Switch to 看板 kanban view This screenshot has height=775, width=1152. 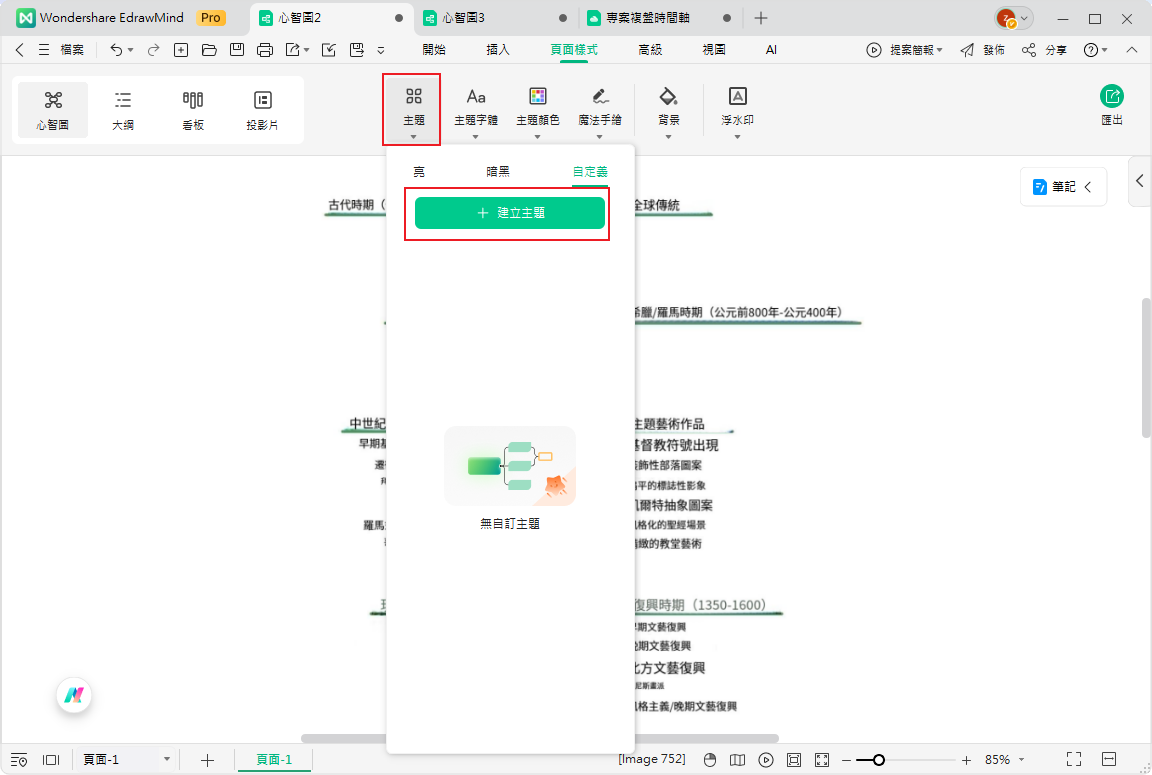192,108
